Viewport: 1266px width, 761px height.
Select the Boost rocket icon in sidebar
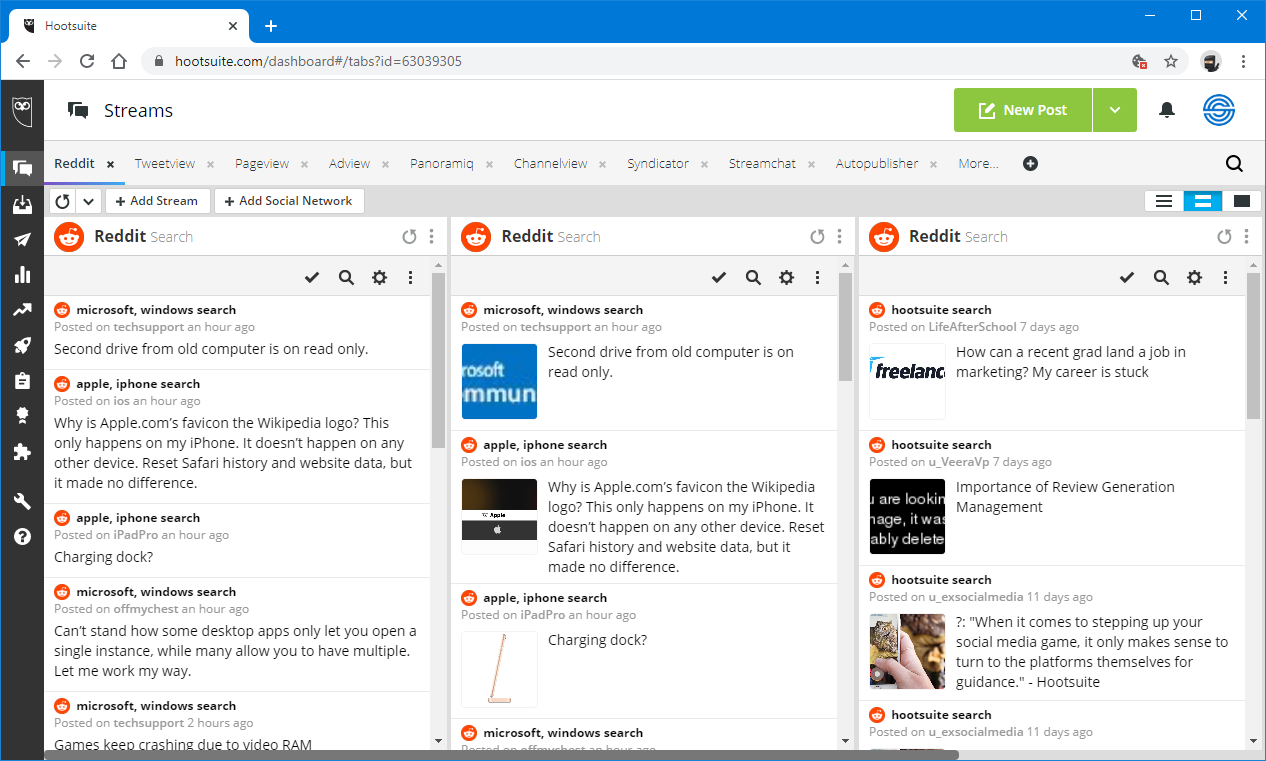pos(22,345)
